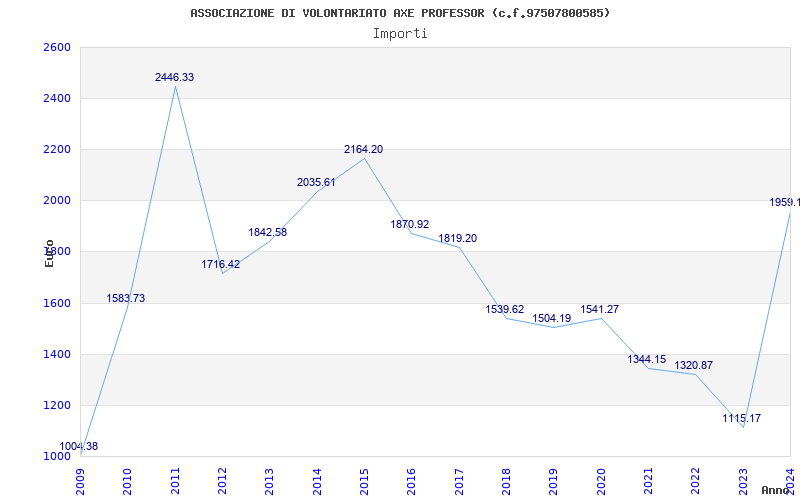Click the 2014 x-axis year label
This screenshot has height=500, width=800.
click(317, 482)
